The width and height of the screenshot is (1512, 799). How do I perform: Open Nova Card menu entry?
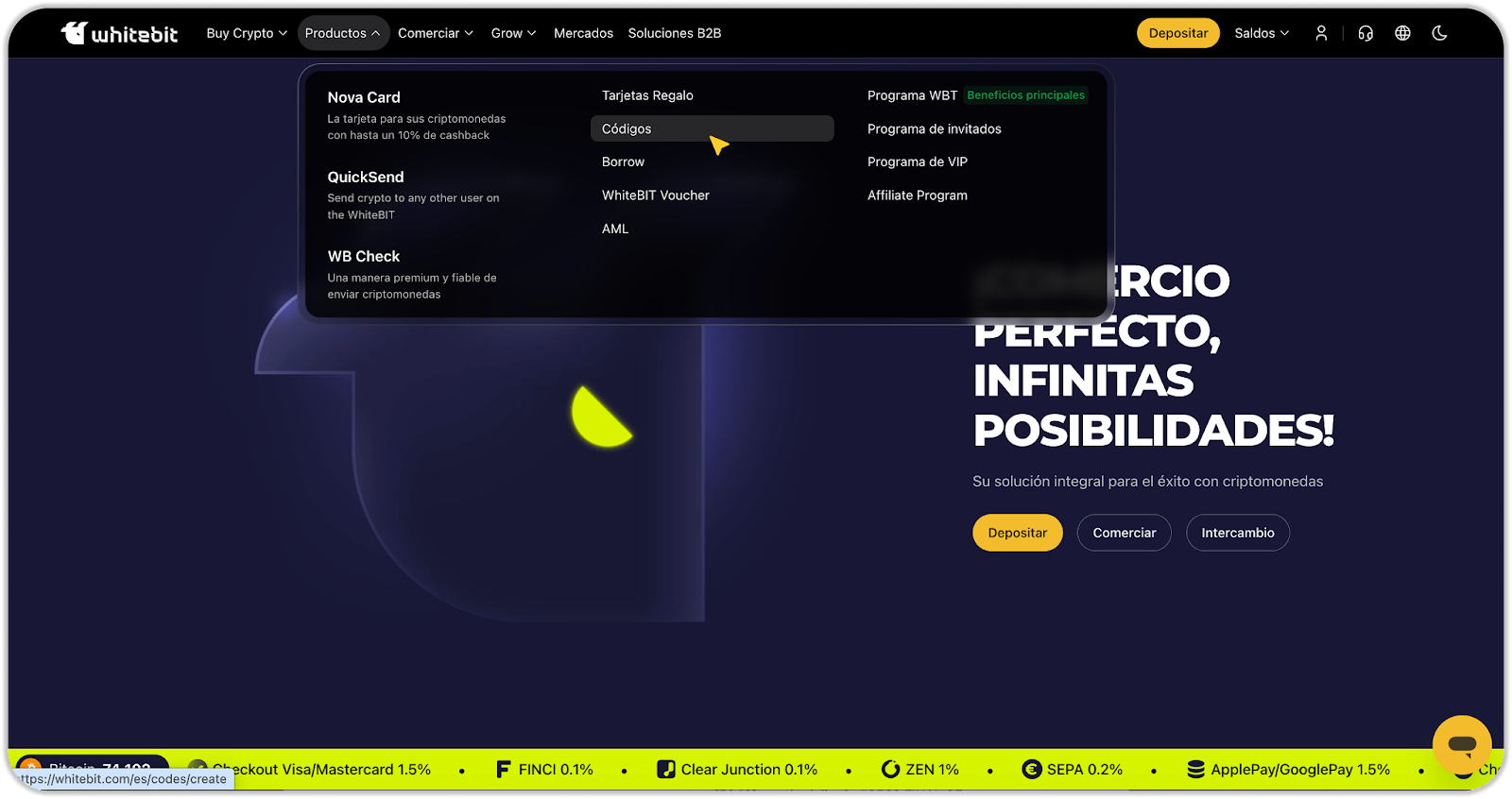coord(364,97)
